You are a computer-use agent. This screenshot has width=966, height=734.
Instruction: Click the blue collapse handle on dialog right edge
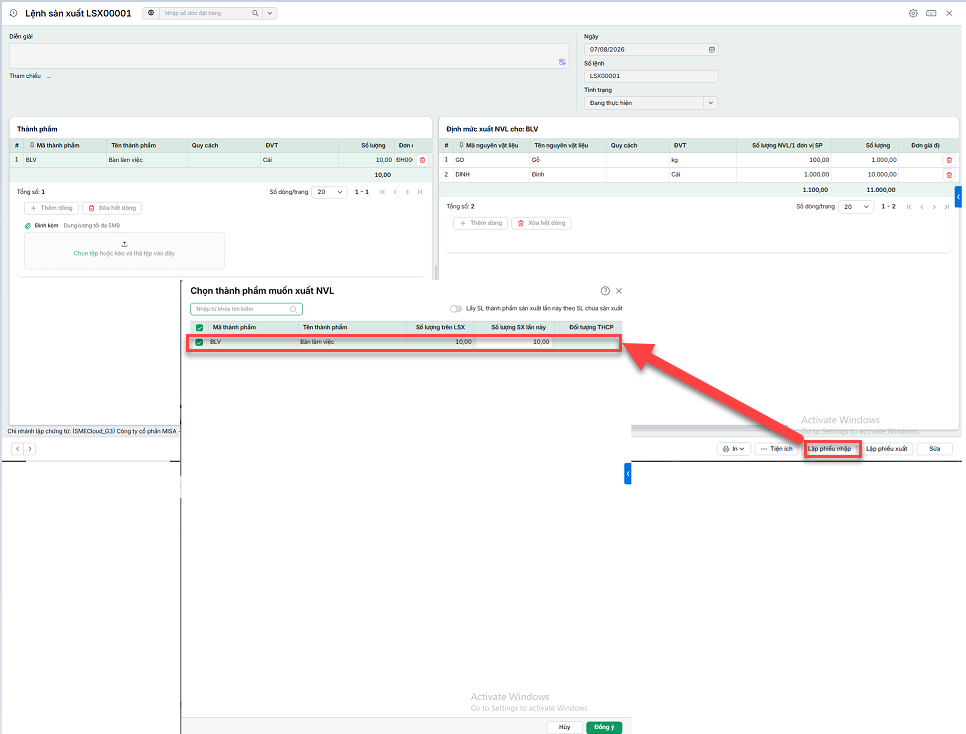pos(628,473)
